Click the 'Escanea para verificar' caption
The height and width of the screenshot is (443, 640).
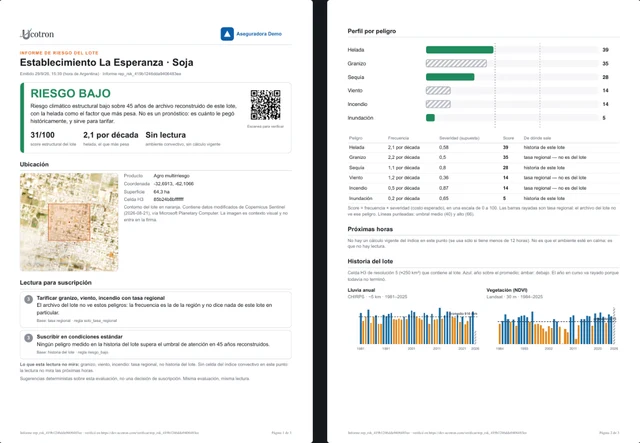(x=265, y=126)
